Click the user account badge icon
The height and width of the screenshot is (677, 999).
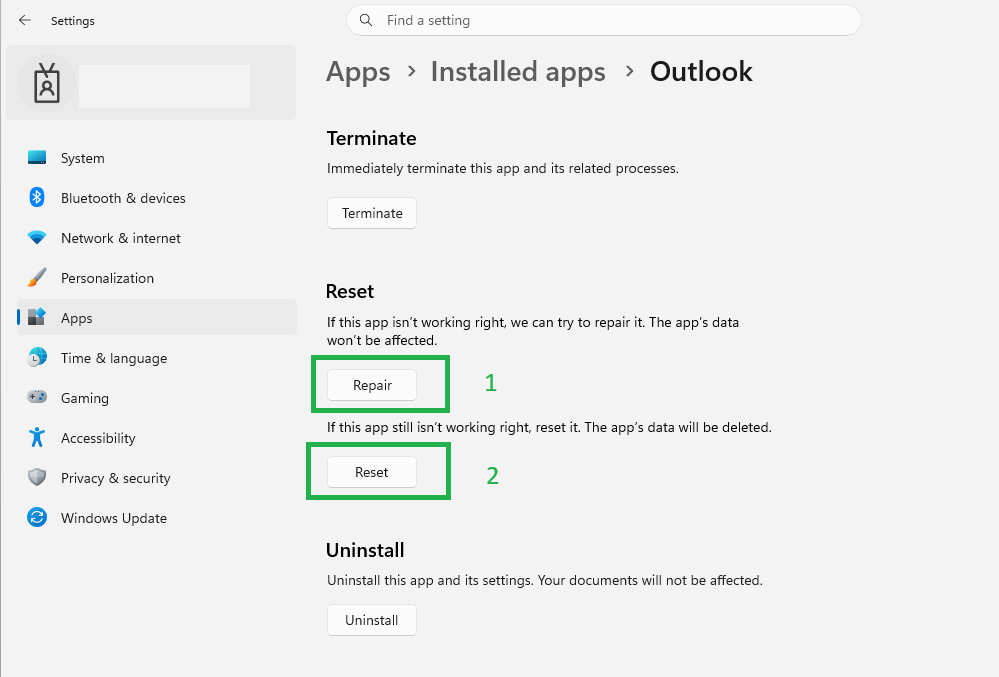(x=47, y=83)
